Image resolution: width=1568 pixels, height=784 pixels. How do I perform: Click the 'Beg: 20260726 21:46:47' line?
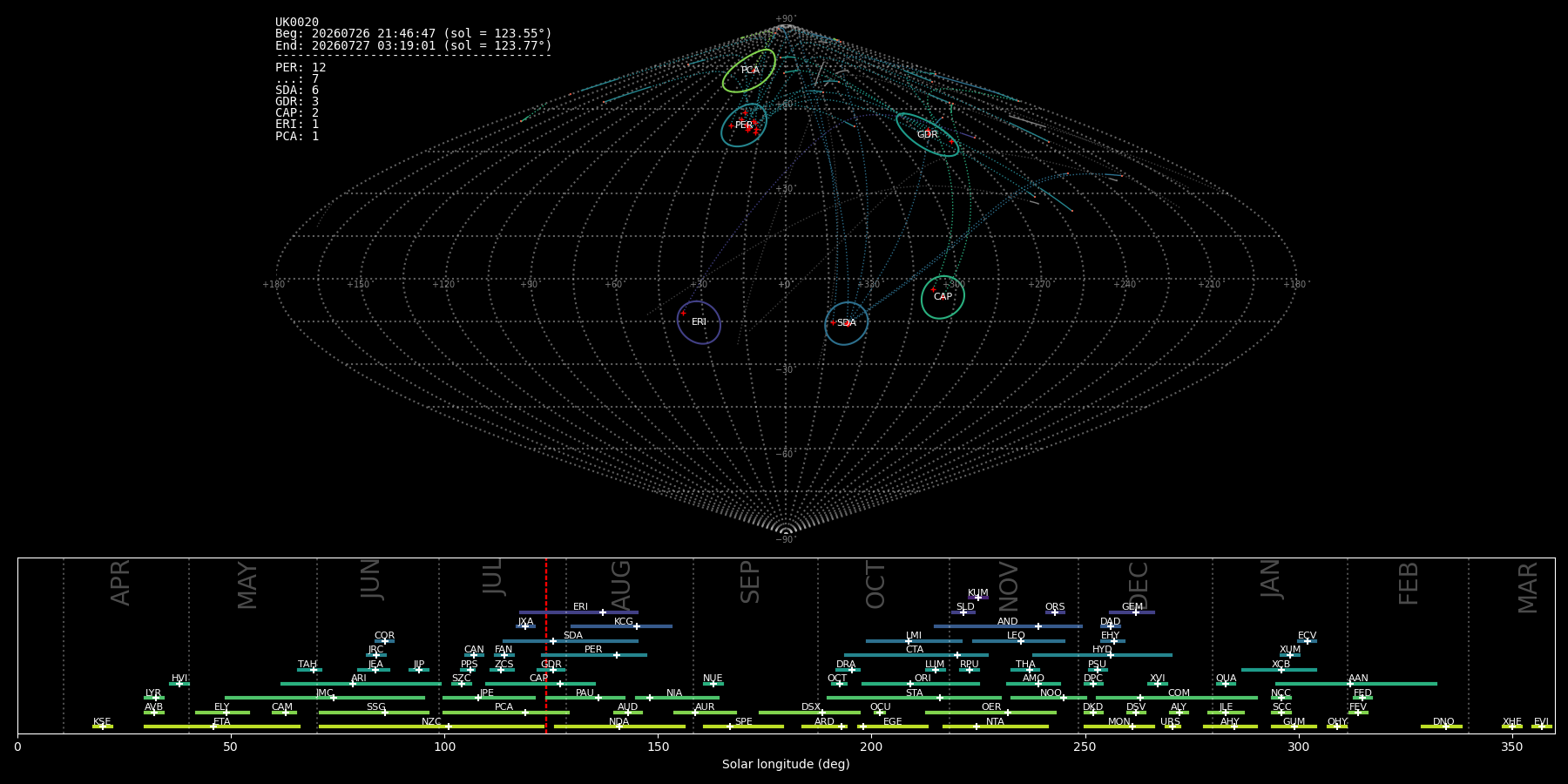414,34
